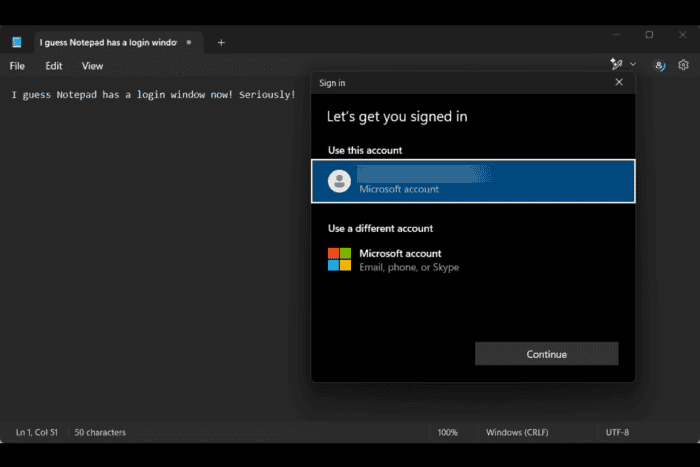Image resolution: width=700 pixels, height=467 pixels.
Task: Close the Notepad window
Action: pos(682,34)
